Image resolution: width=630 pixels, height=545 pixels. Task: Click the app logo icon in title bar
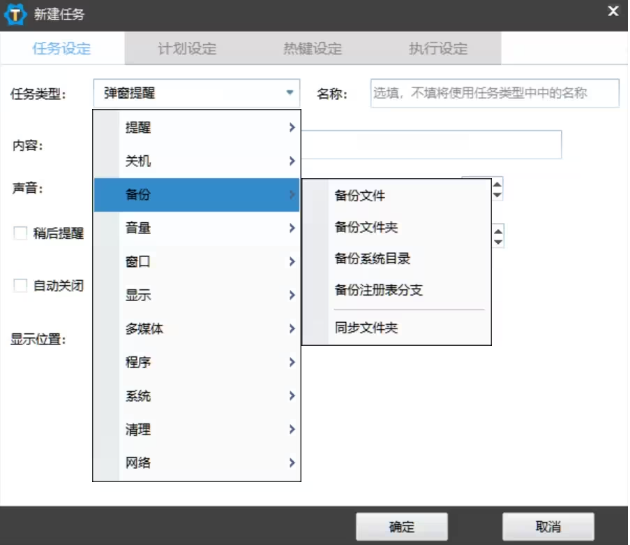17,14
